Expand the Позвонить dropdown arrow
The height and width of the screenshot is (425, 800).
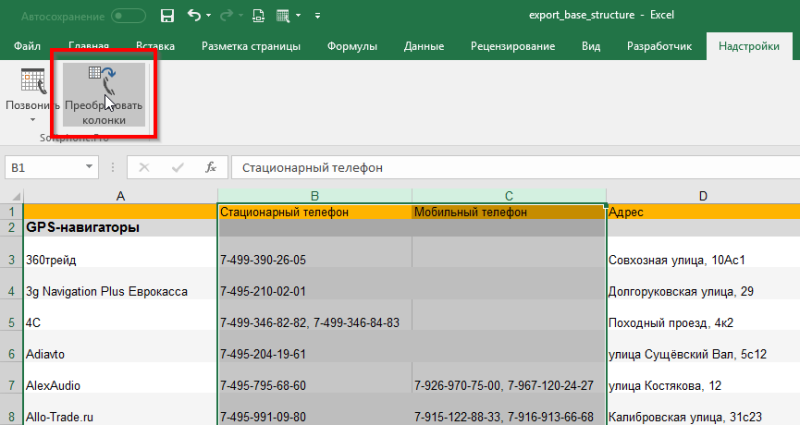32,120
